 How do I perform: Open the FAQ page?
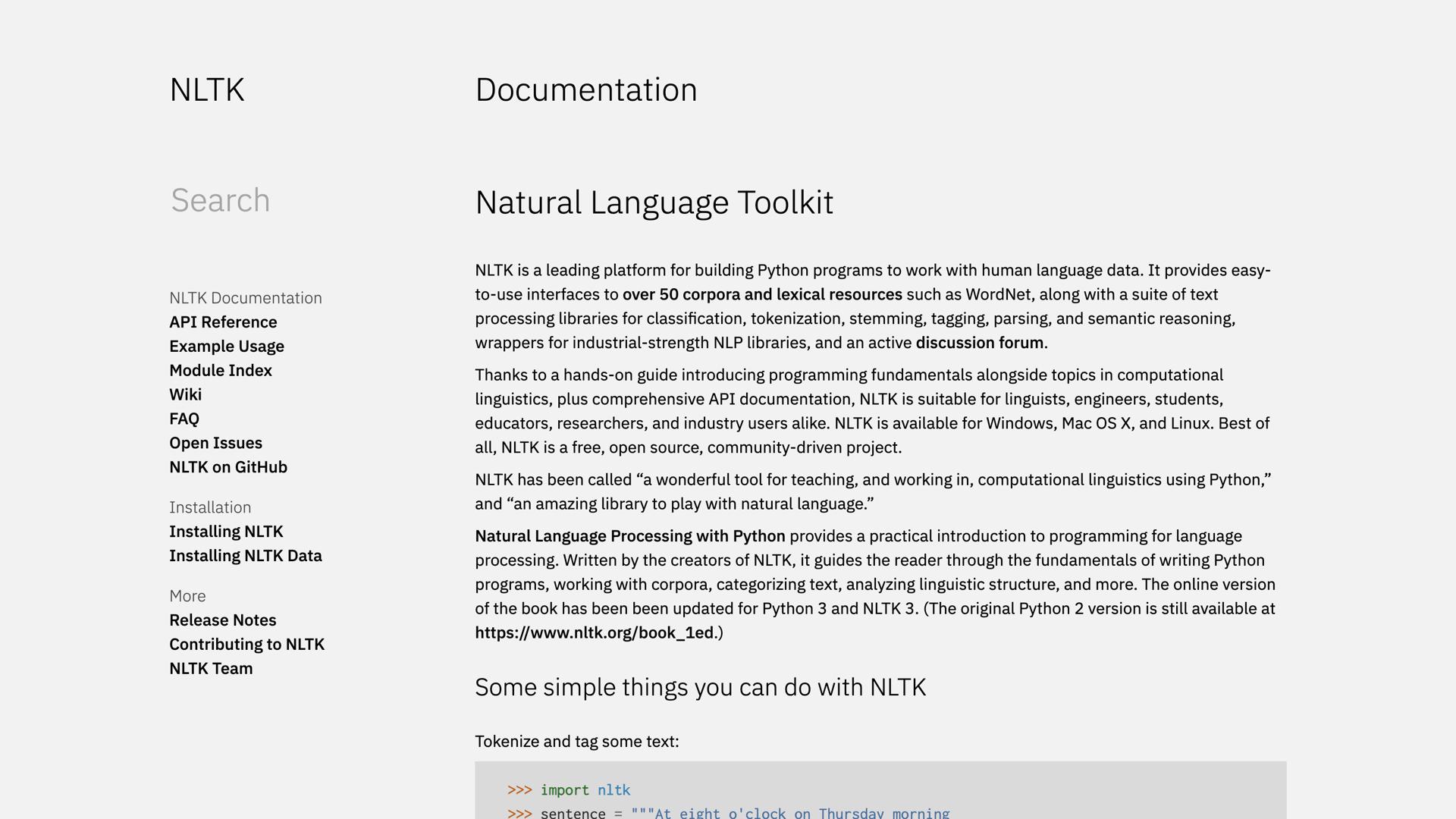click(184, 418)
